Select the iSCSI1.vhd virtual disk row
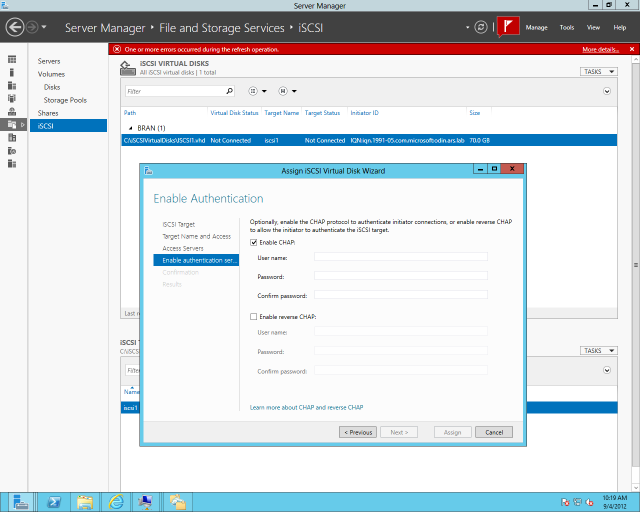The image size is (640, 512). (x=369, y=140)
